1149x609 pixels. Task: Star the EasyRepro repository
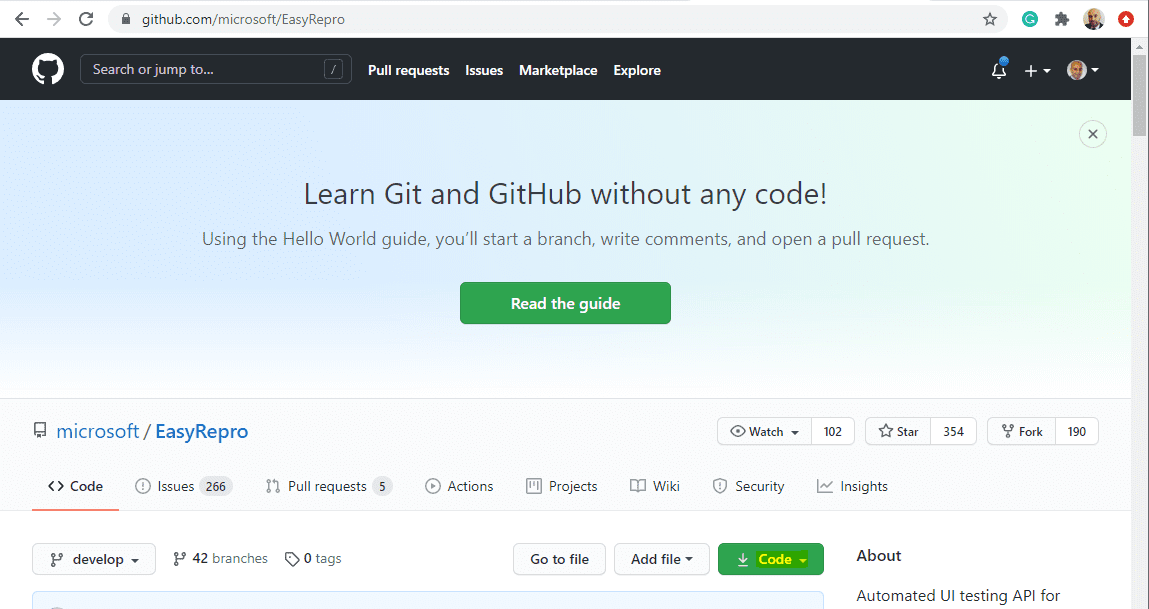pos(898,431)
